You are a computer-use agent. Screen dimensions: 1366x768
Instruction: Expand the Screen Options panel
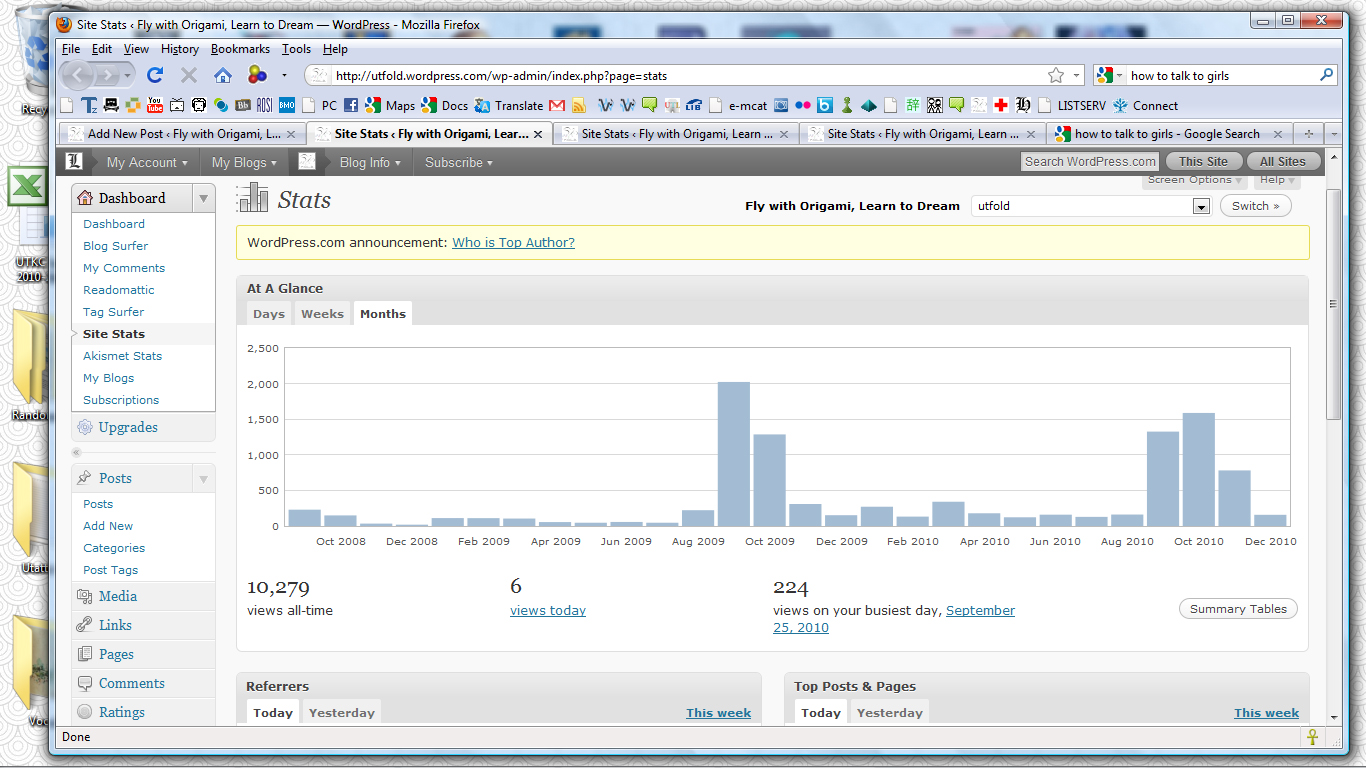(x=1195, y=180)
